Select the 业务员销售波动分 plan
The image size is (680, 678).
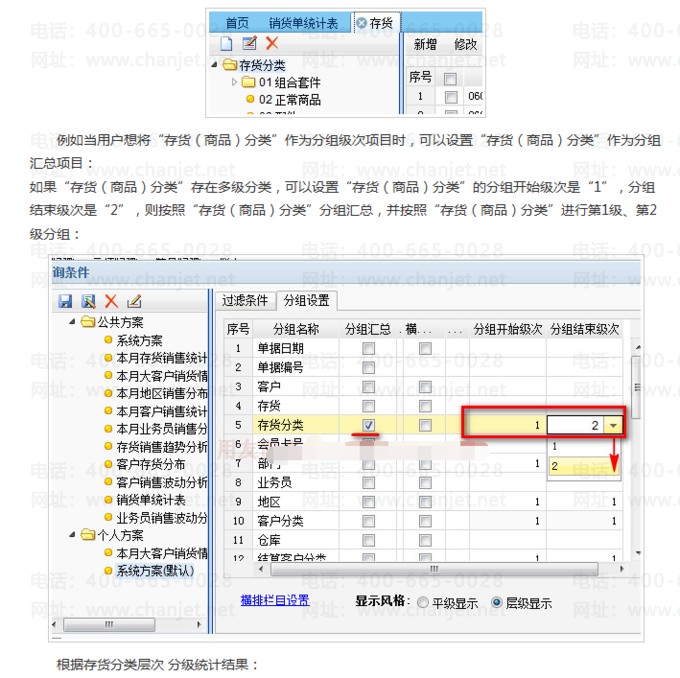pyautogui.click(x=162, y=518)
